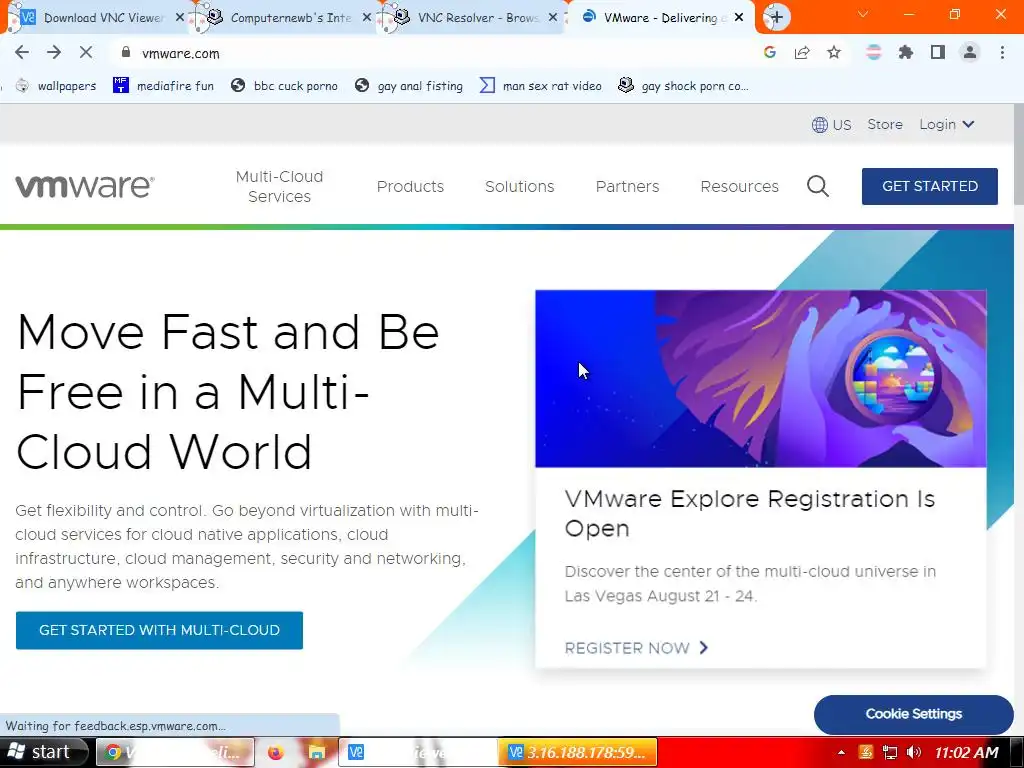Open the Chrome three-dot menu
This screenshot has height=768, width=1024.
1002,53
